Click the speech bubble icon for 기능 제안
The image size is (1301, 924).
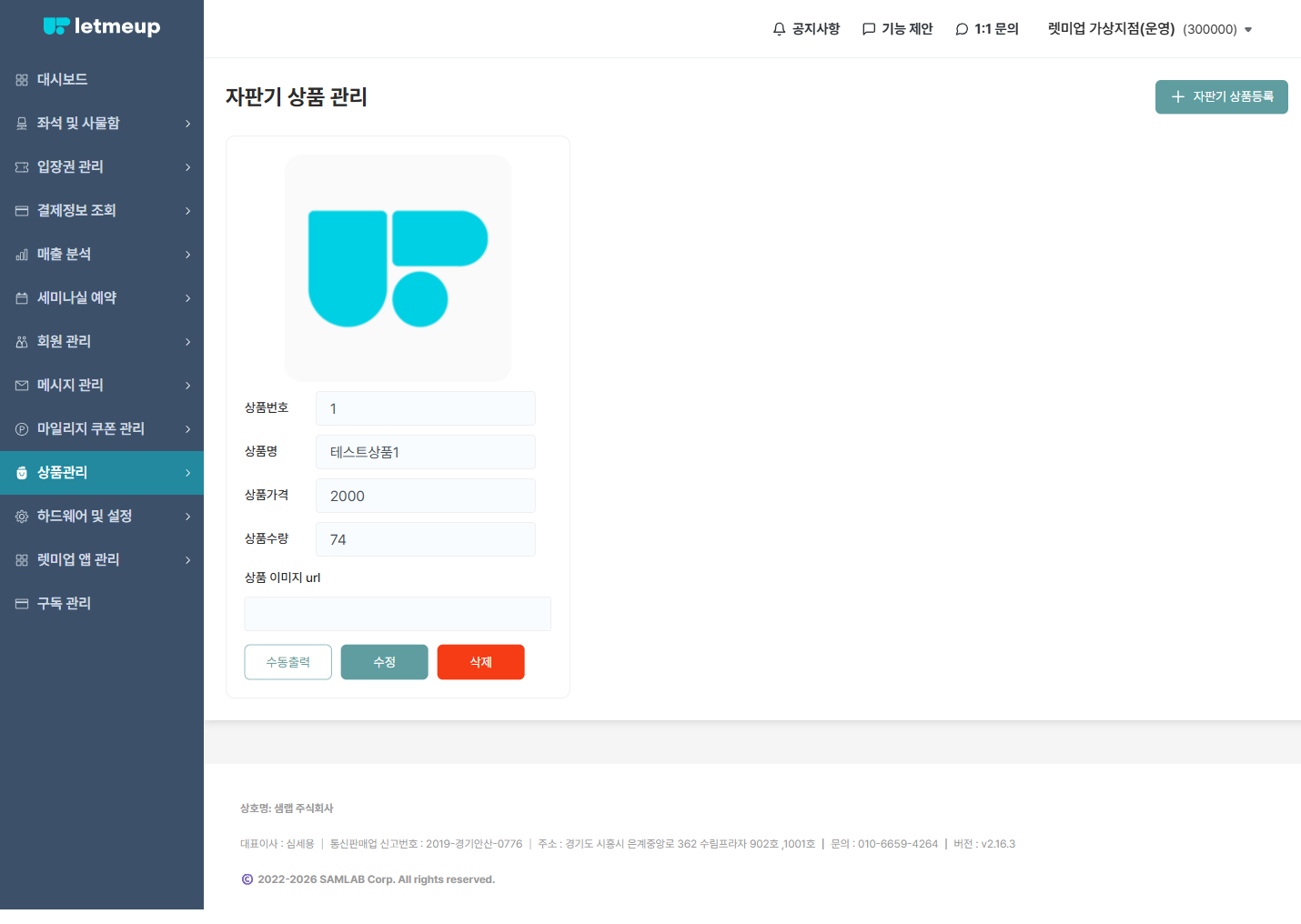pyautogui.click(x=869, y=29)
